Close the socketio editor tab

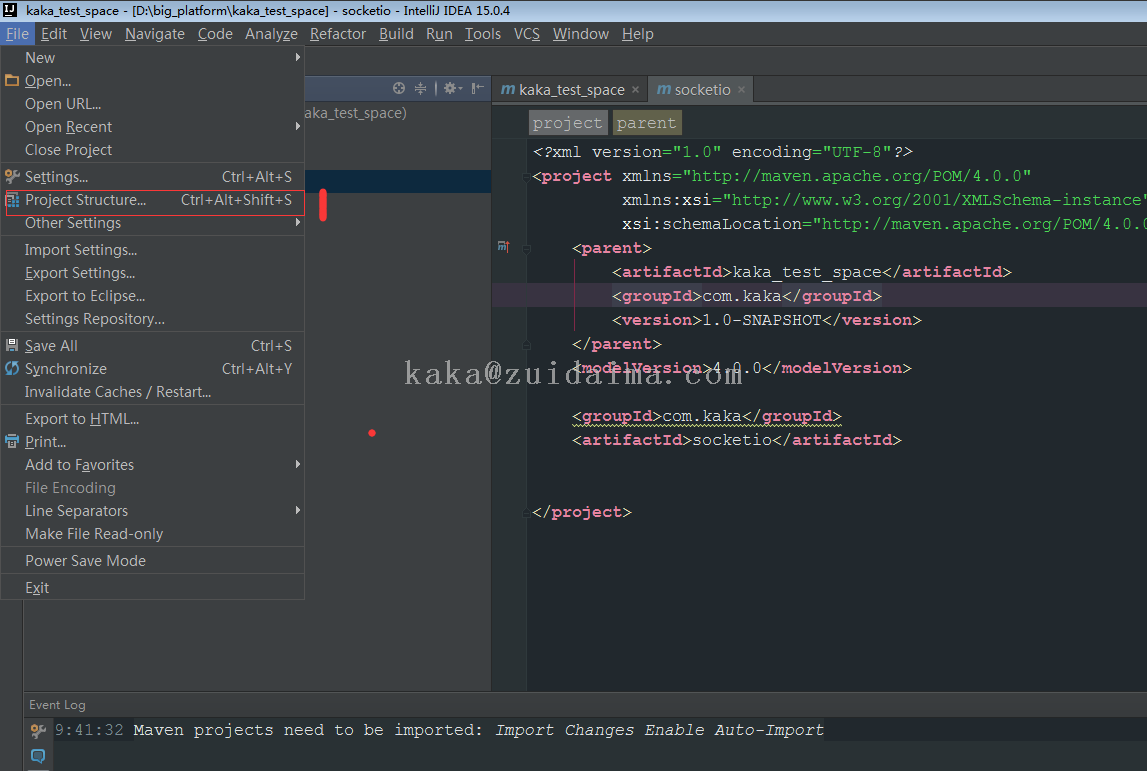(741, 89)
